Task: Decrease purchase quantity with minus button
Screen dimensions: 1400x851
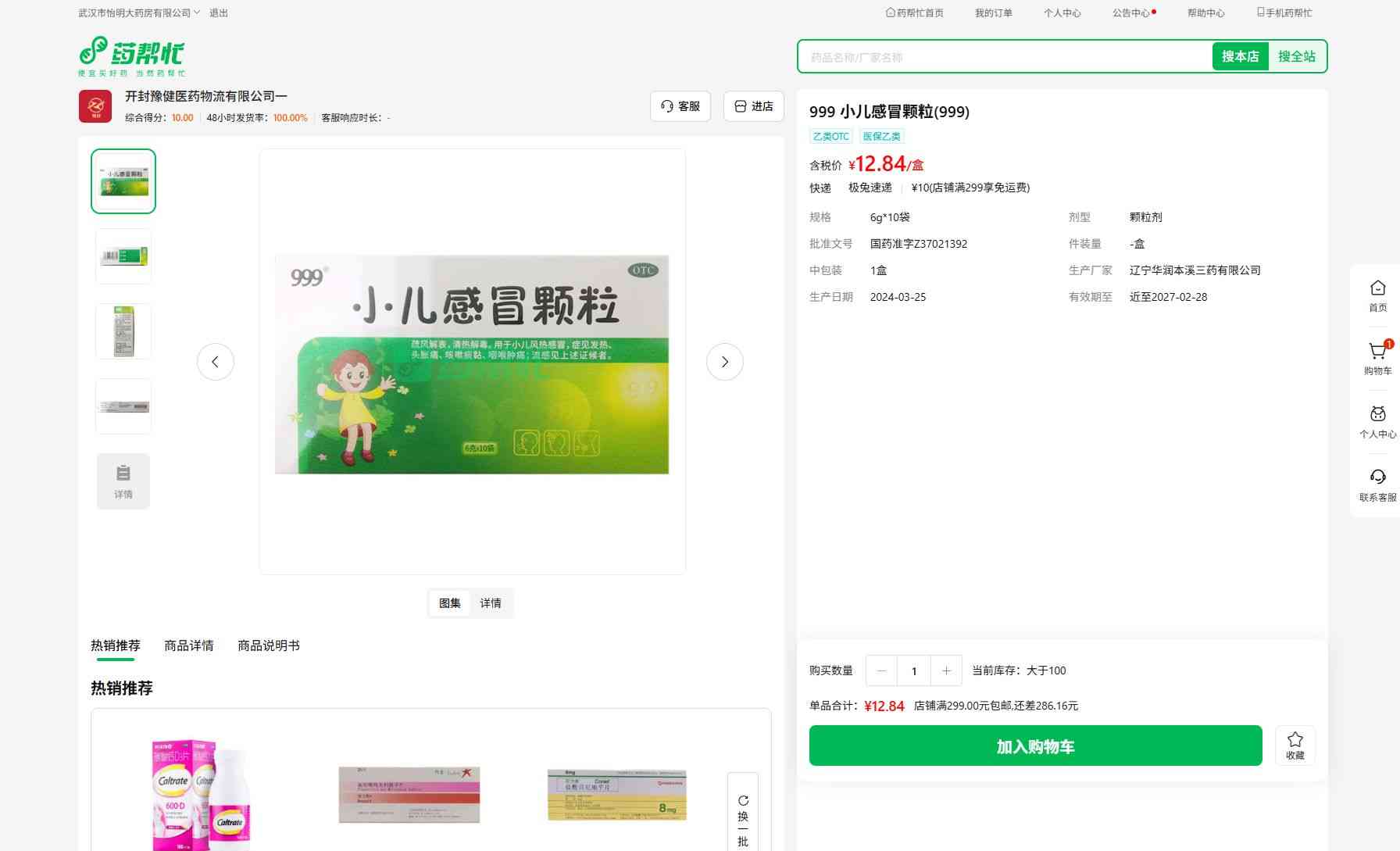Action: pyautogui.click(x=881, y=670)
